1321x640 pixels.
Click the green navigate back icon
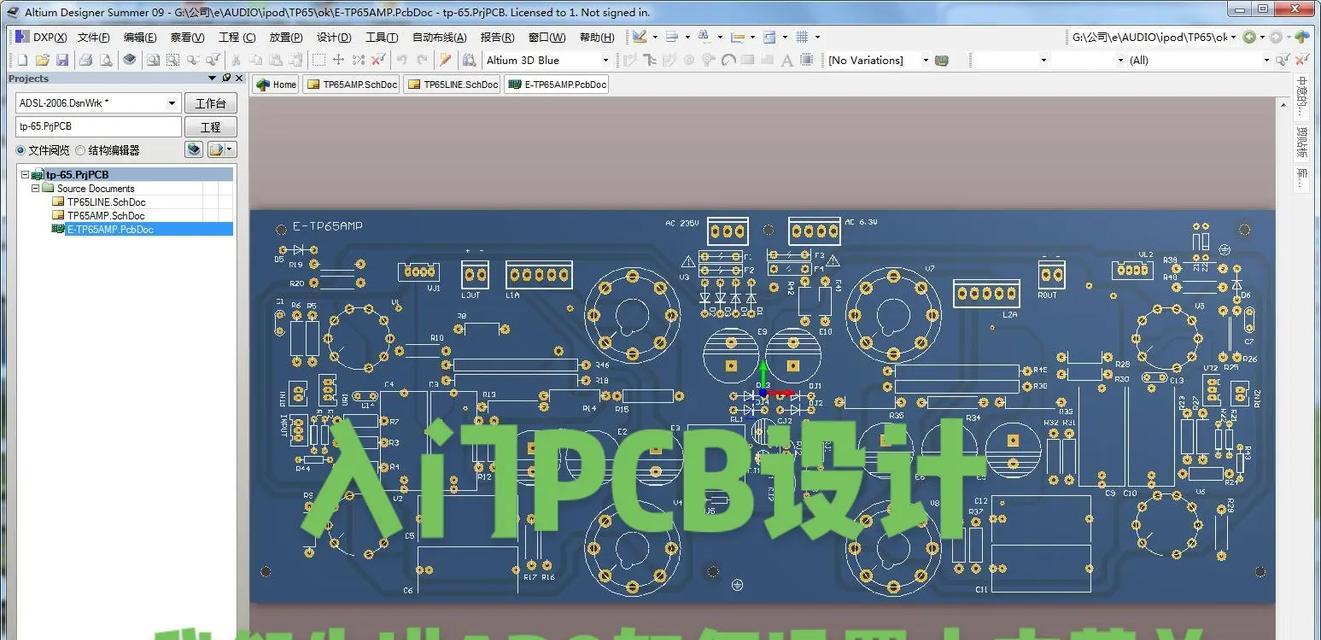click(1249, 37)
